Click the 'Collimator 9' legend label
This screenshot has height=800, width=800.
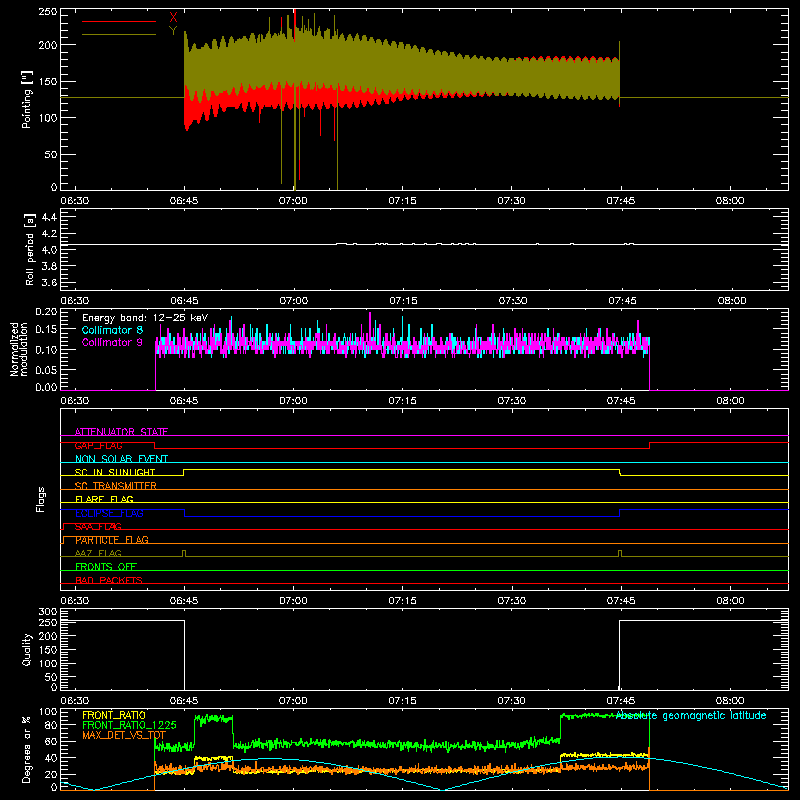point(112,342)
